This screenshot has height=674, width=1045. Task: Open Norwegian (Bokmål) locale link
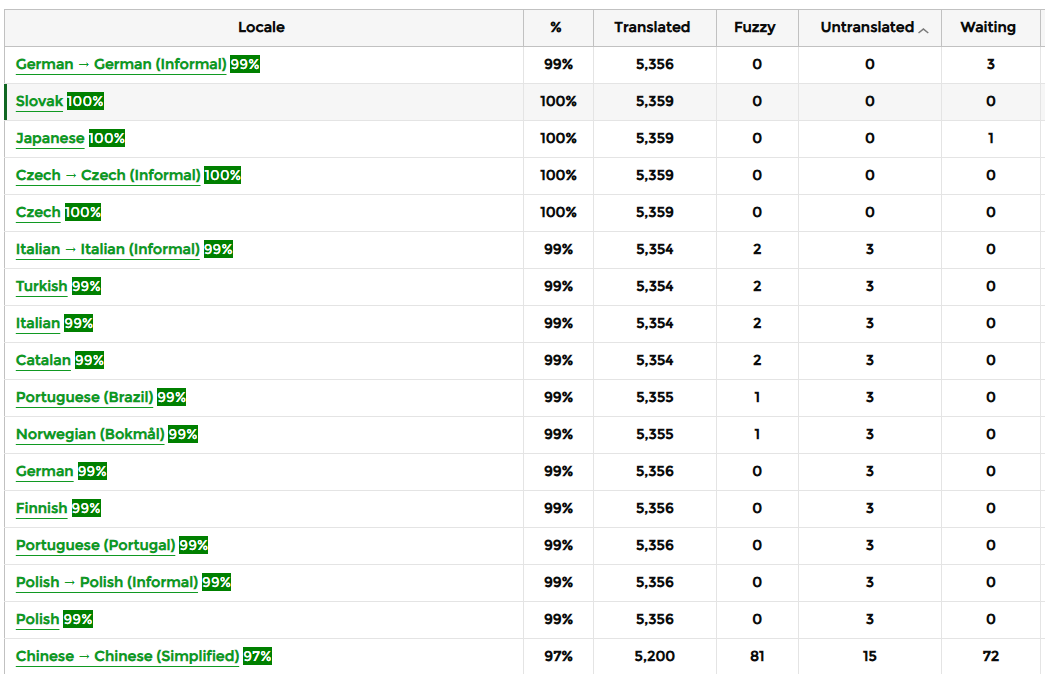click(90, 435)
